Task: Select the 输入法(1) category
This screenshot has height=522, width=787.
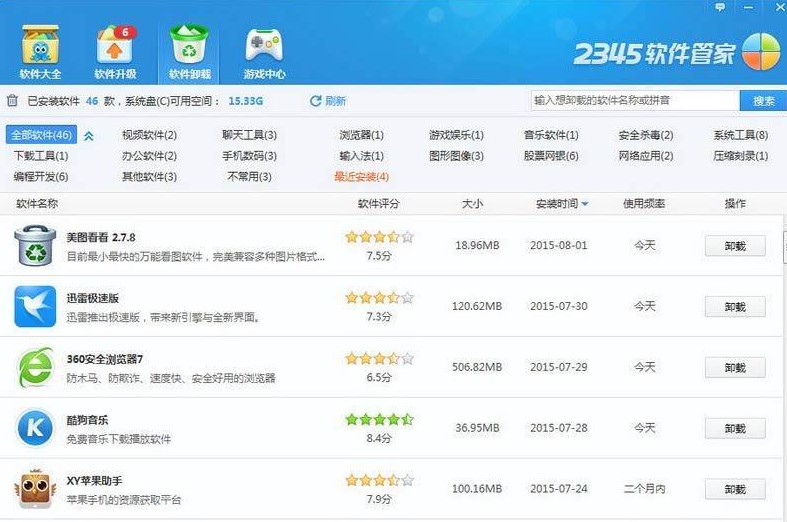Action: pyautogui.click(x=361, y=156)
